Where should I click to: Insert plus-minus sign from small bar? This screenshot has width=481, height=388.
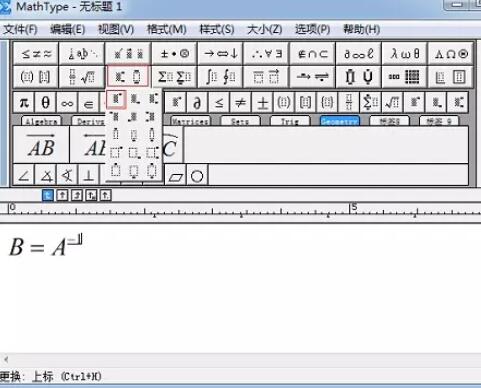262,102
